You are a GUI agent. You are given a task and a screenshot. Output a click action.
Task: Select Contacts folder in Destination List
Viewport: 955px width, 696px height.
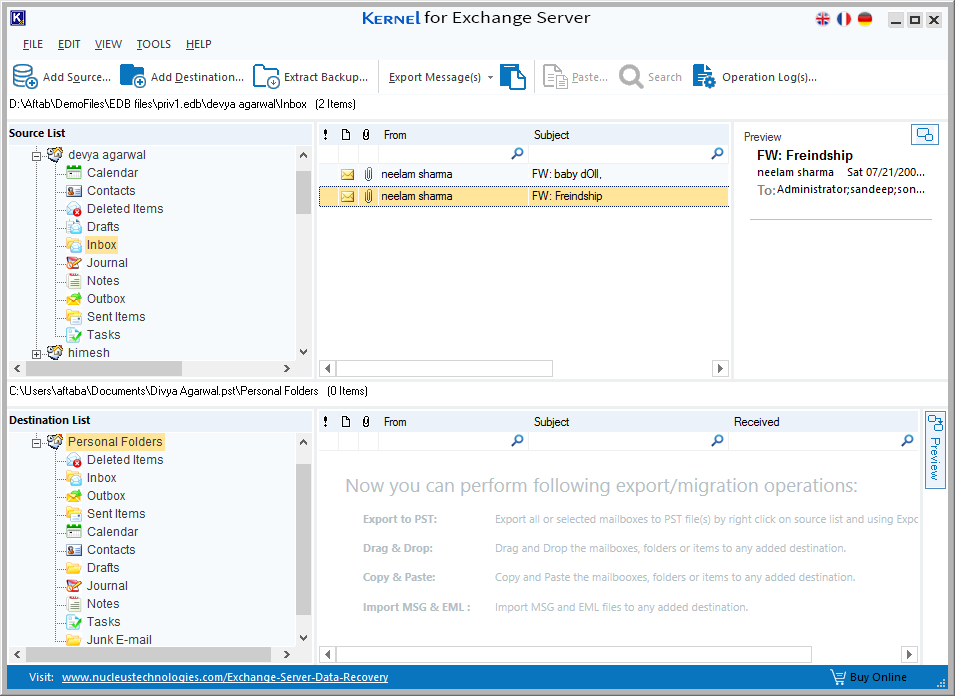(x=111, y=550)
